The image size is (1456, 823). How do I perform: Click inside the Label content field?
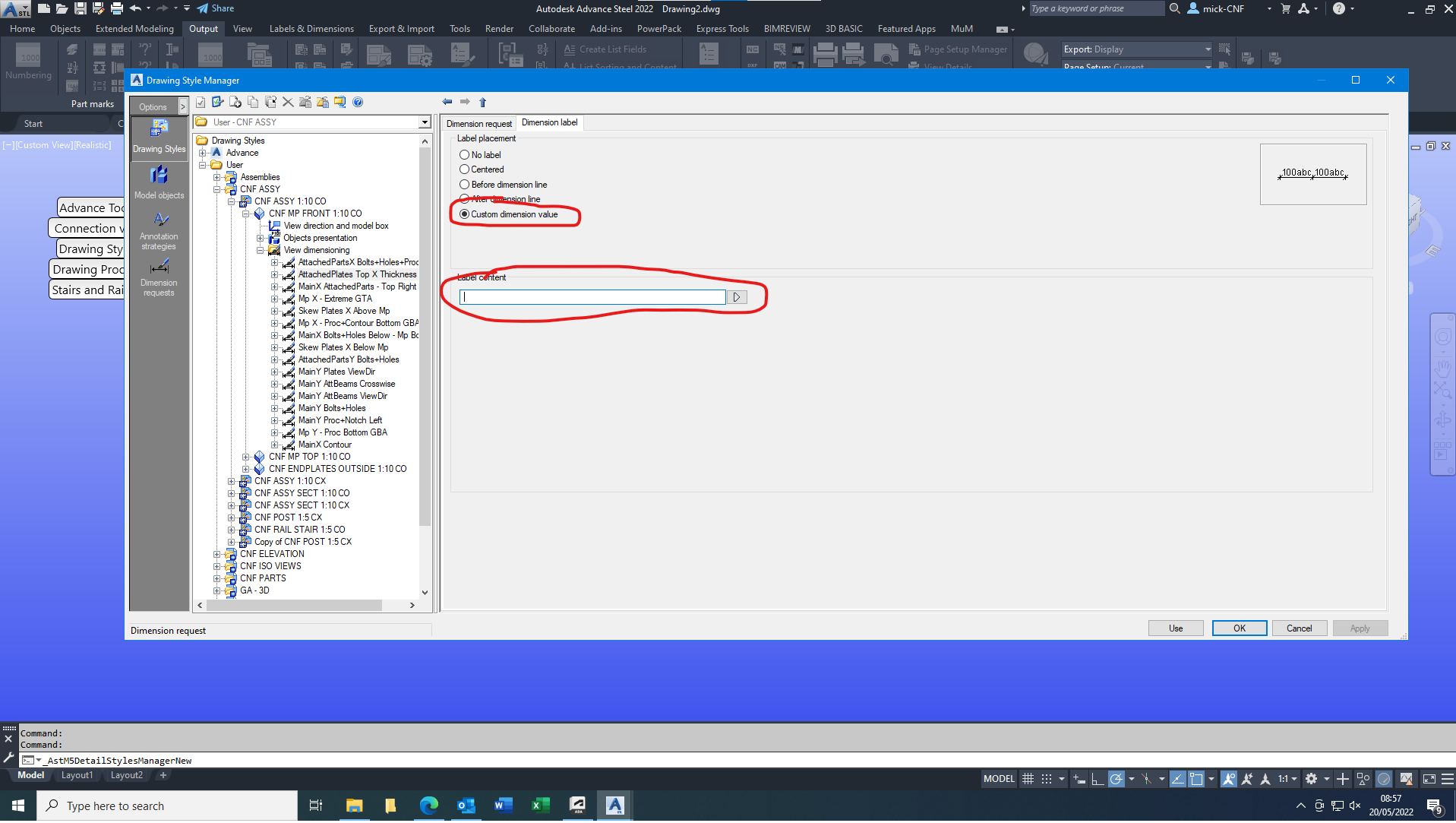click(x=592, y=296)
